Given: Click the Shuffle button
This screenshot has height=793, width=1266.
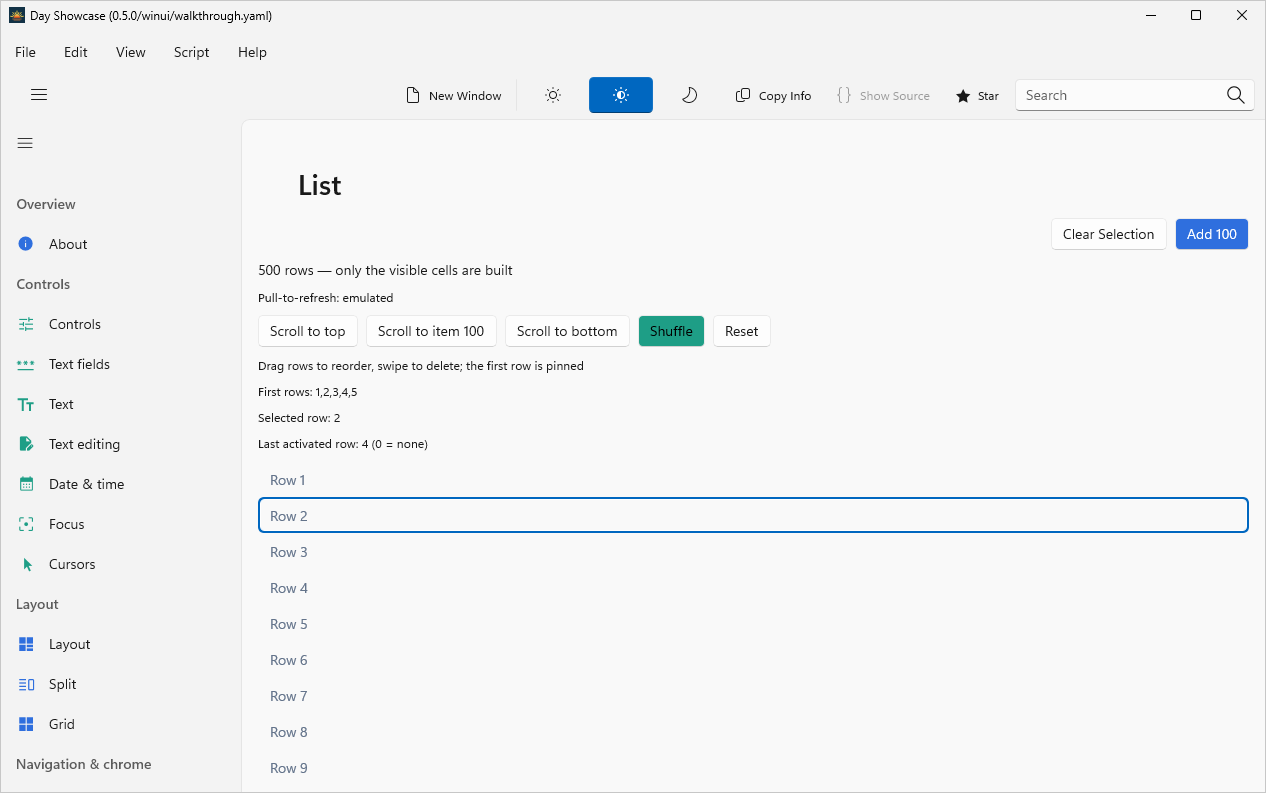Looking at the screenshot, I should click(x=671, y=331).
